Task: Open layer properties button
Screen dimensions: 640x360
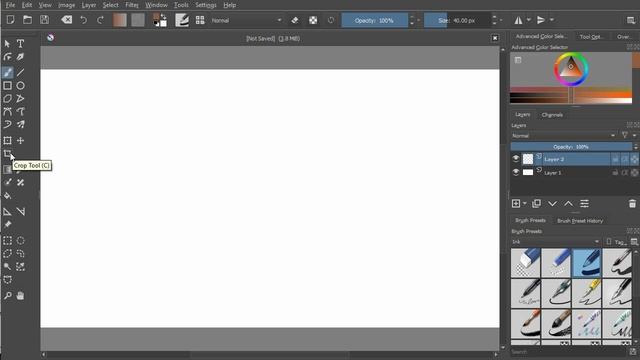Action: pyautogui.click(x=584, y=203)
